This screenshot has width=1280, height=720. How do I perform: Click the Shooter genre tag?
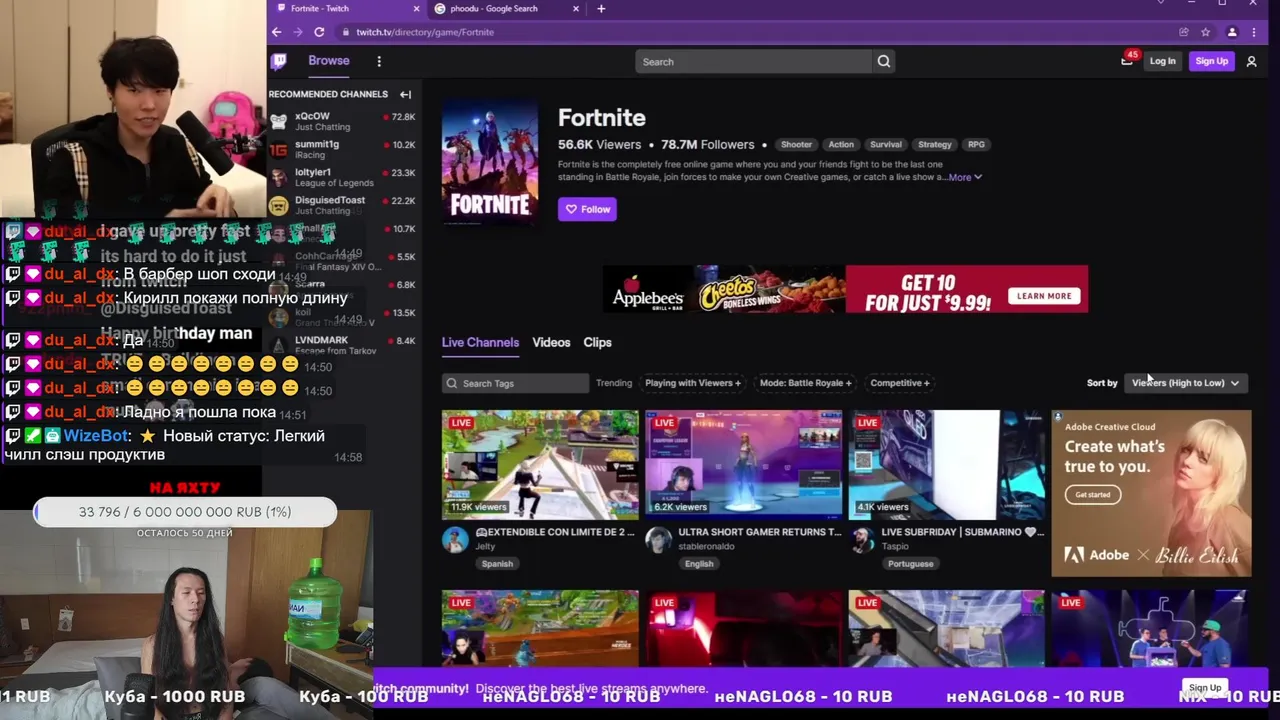[x=796, y=144]
